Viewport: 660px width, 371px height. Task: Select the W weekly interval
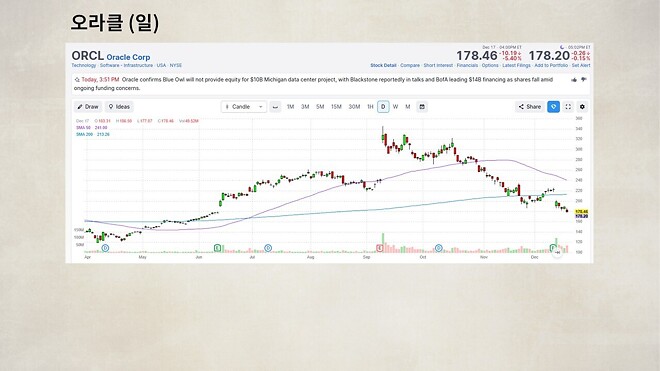(x=395, y=107)
